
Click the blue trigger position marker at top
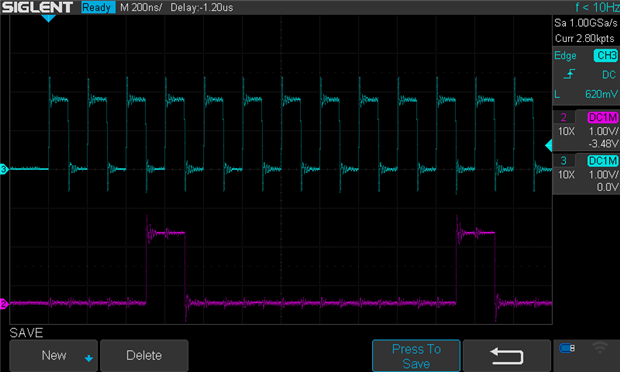(x=48, y=18)
